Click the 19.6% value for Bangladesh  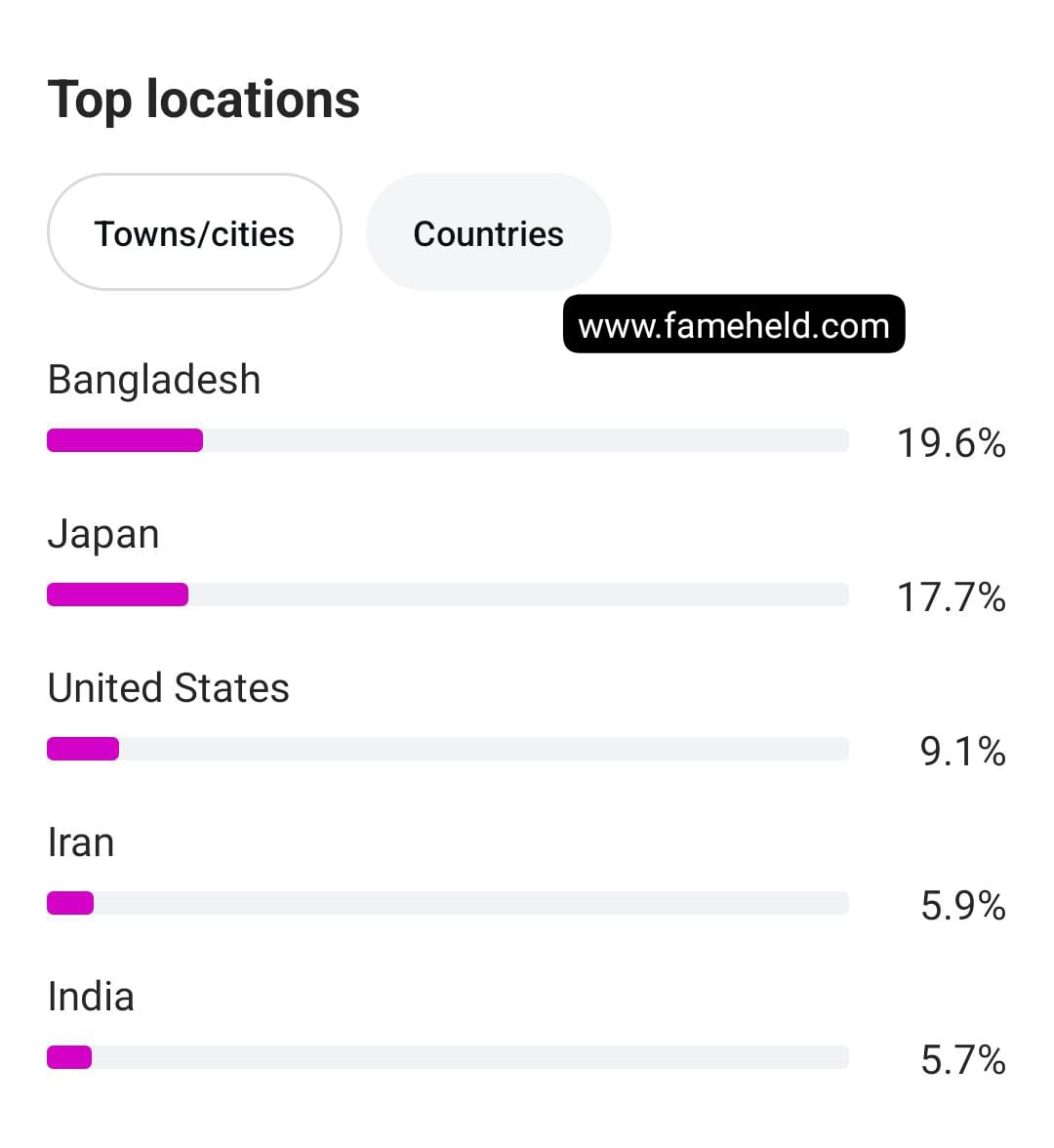[x=951, y=443]
